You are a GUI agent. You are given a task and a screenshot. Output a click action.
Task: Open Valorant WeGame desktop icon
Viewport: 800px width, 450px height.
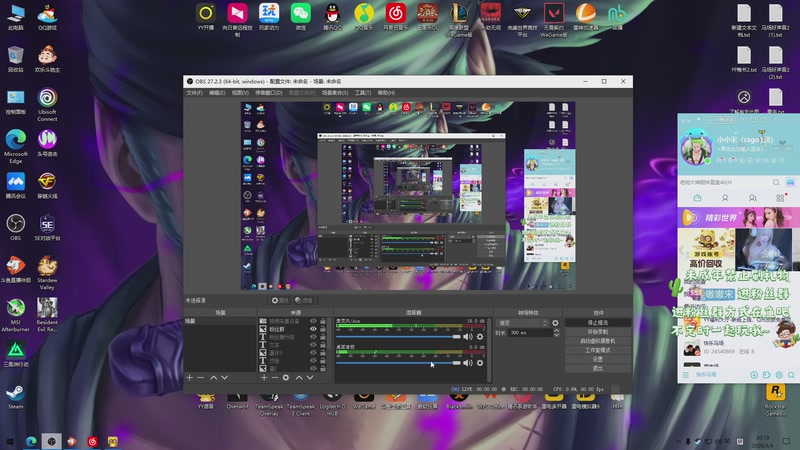tap(554, 19)
